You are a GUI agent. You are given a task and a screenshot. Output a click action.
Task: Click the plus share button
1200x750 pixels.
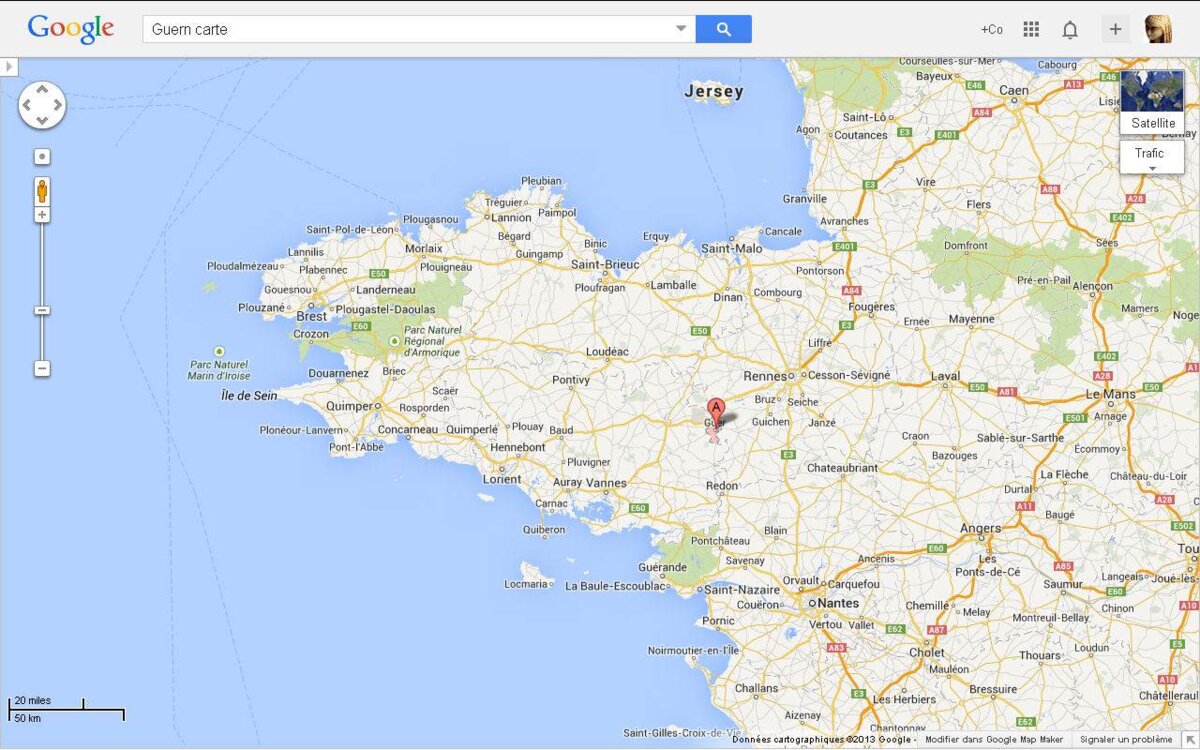pos(1115,29)
